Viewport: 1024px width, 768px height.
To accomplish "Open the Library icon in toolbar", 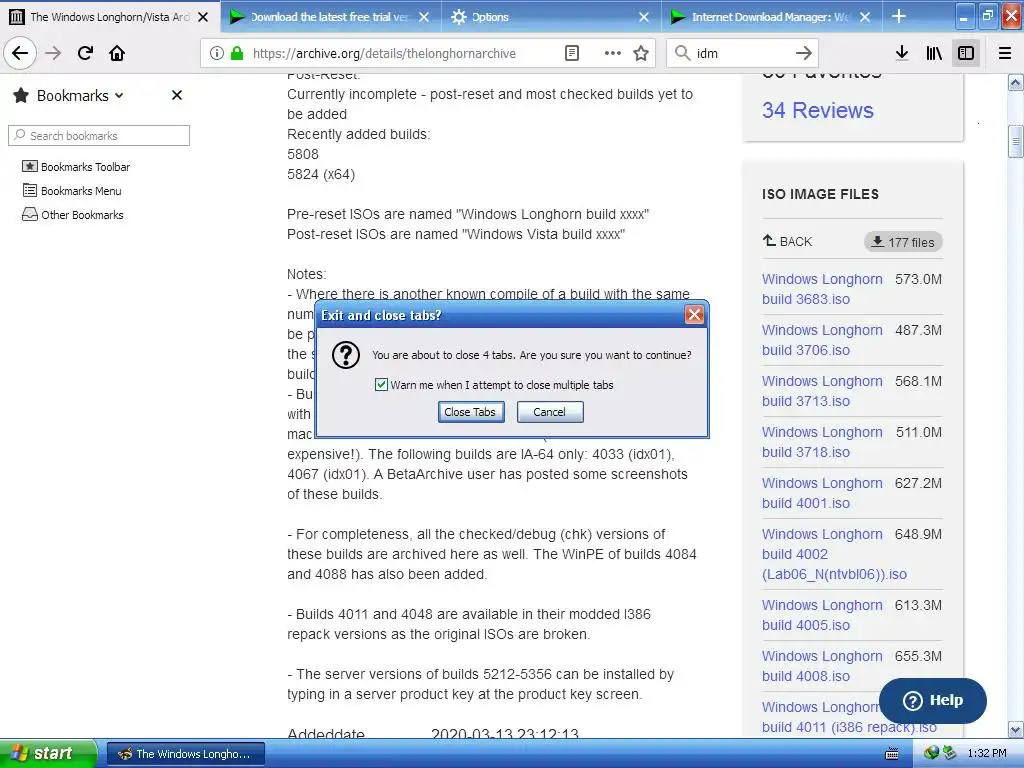I will (934, 53).
